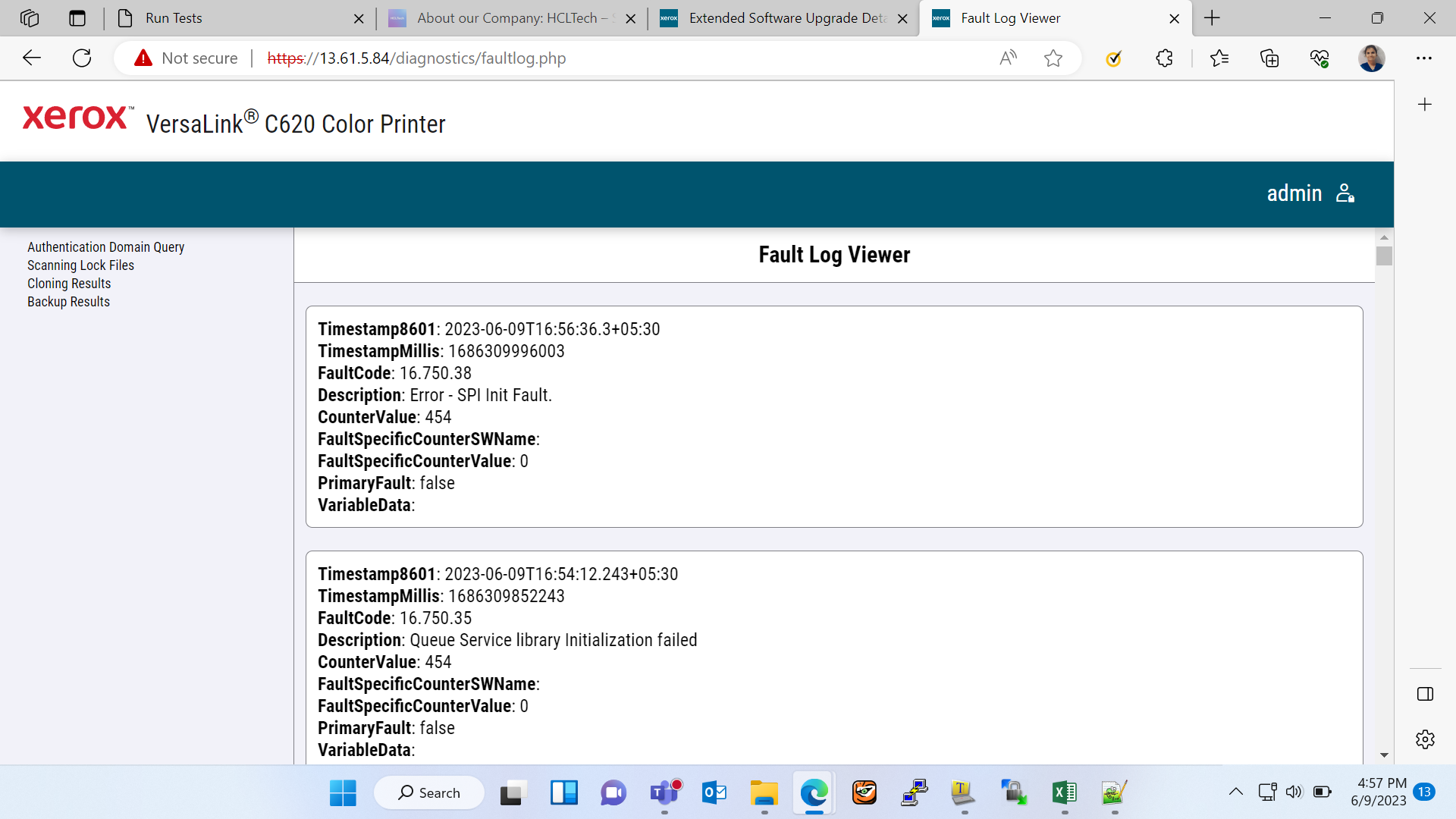Open Edge sidebar settings gear
Viewport: 1456px width, 819px height.
coord(1425,739)
